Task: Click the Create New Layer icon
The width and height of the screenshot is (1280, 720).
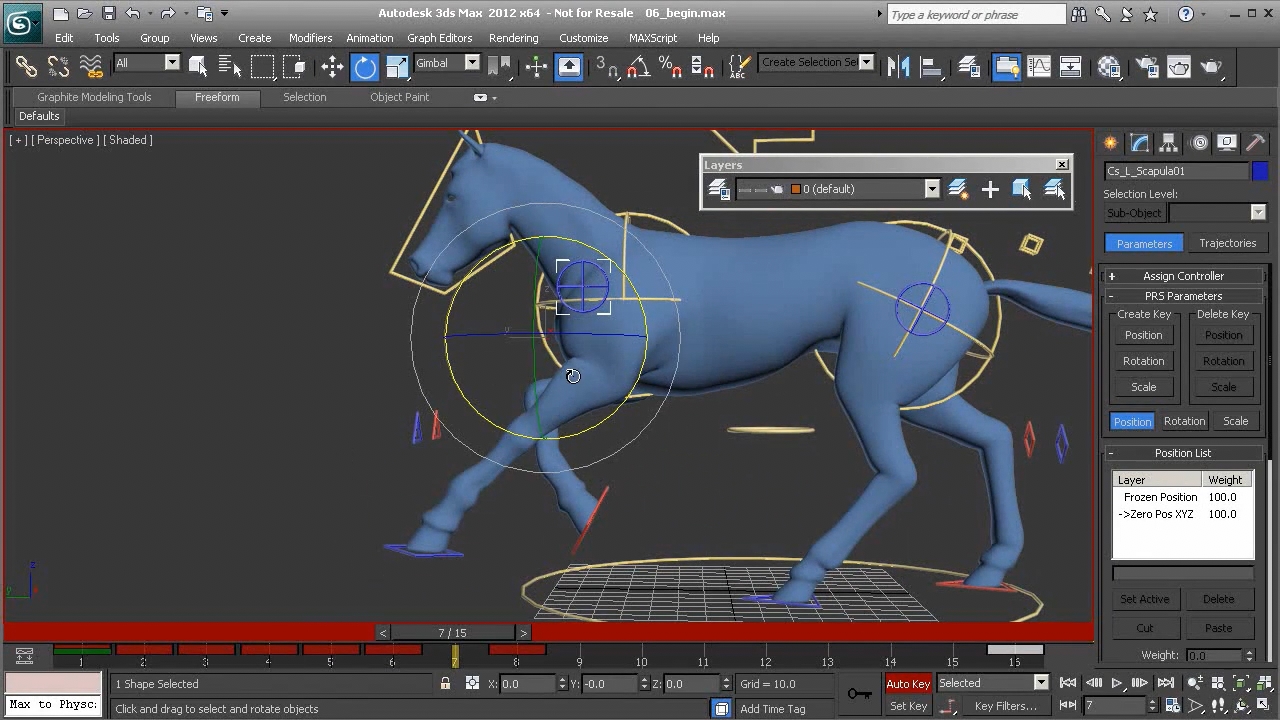Action: pos(958,189)
